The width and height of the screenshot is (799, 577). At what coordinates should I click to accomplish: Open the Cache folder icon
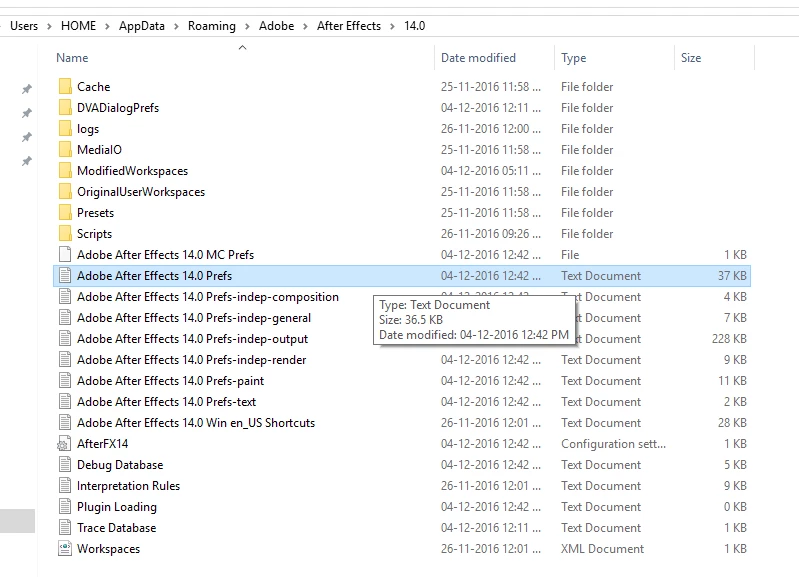[x=65, y=87]
